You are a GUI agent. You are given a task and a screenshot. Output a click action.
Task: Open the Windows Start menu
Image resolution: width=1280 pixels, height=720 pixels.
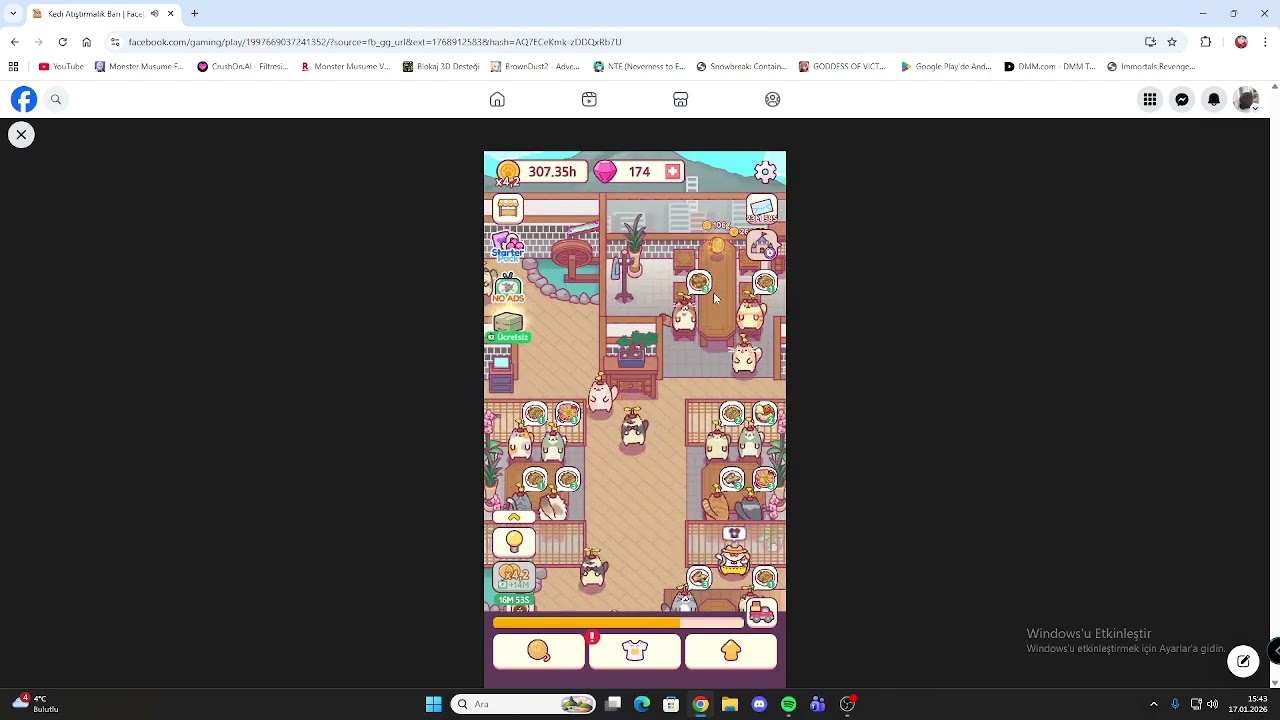tap(433, 704)
